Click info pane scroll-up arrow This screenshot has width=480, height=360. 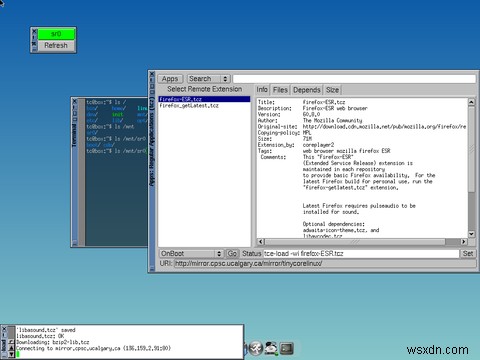(x=471, y=102)
